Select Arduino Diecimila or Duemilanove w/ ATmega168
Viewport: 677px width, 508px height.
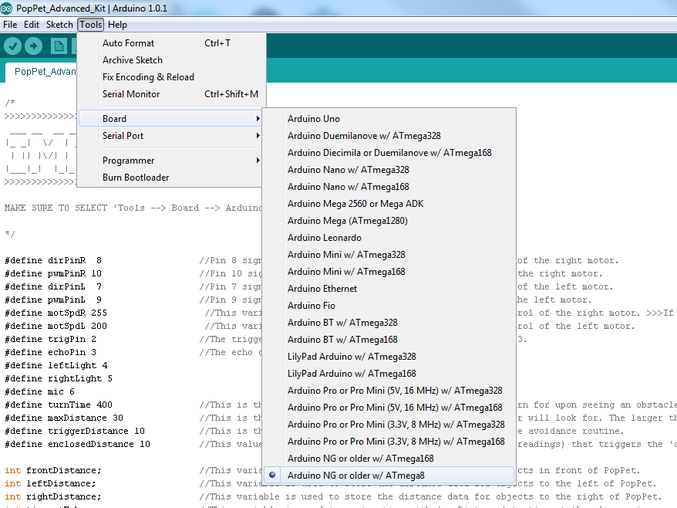point(389,153)
